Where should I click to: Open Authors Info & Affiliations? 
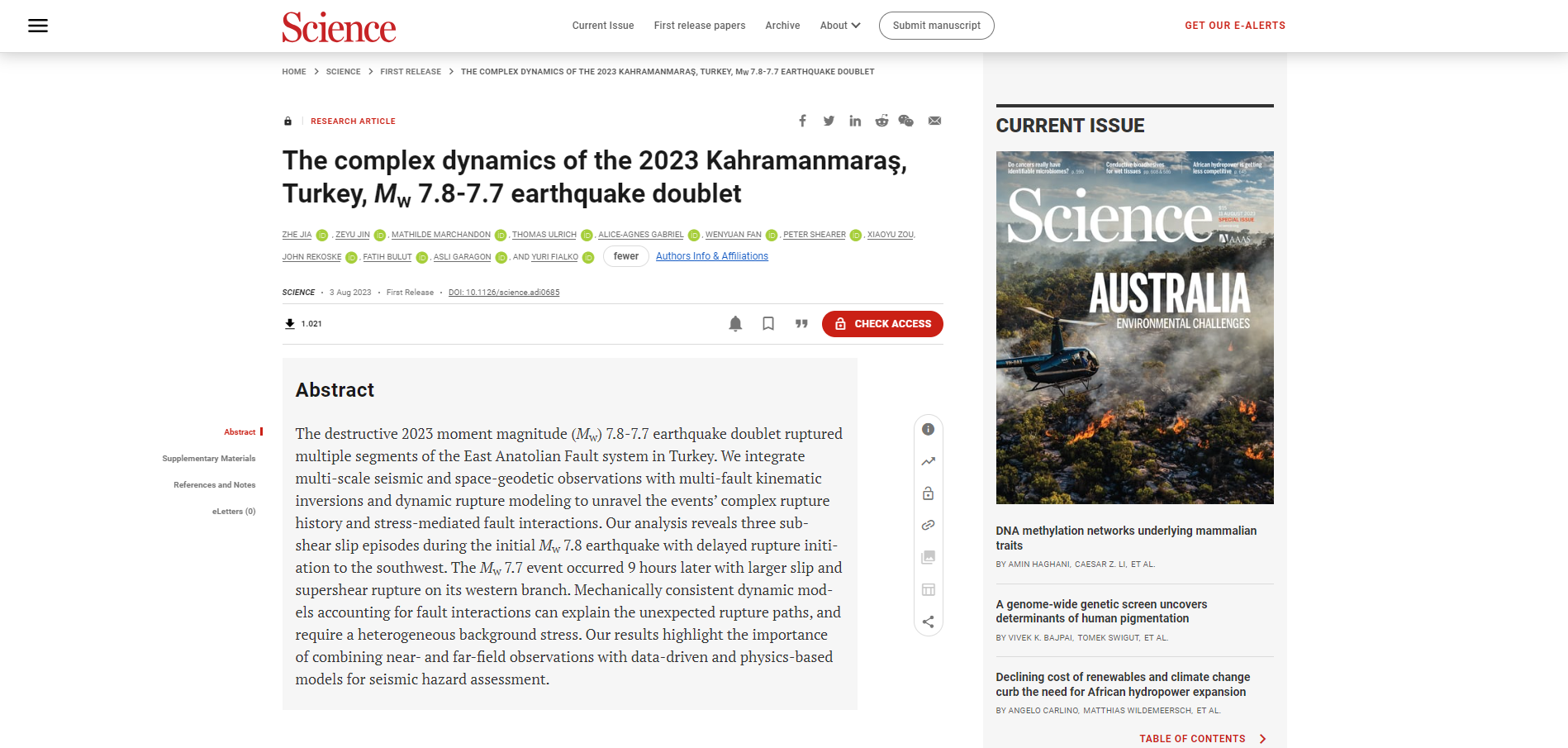click(x=712, y=256)
